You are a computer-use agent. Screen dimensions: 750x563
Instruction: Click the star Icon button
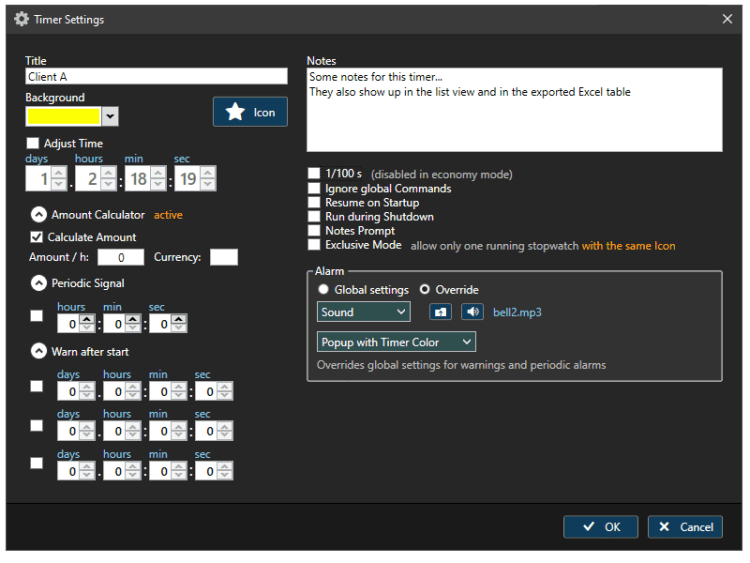coord(250,112)
